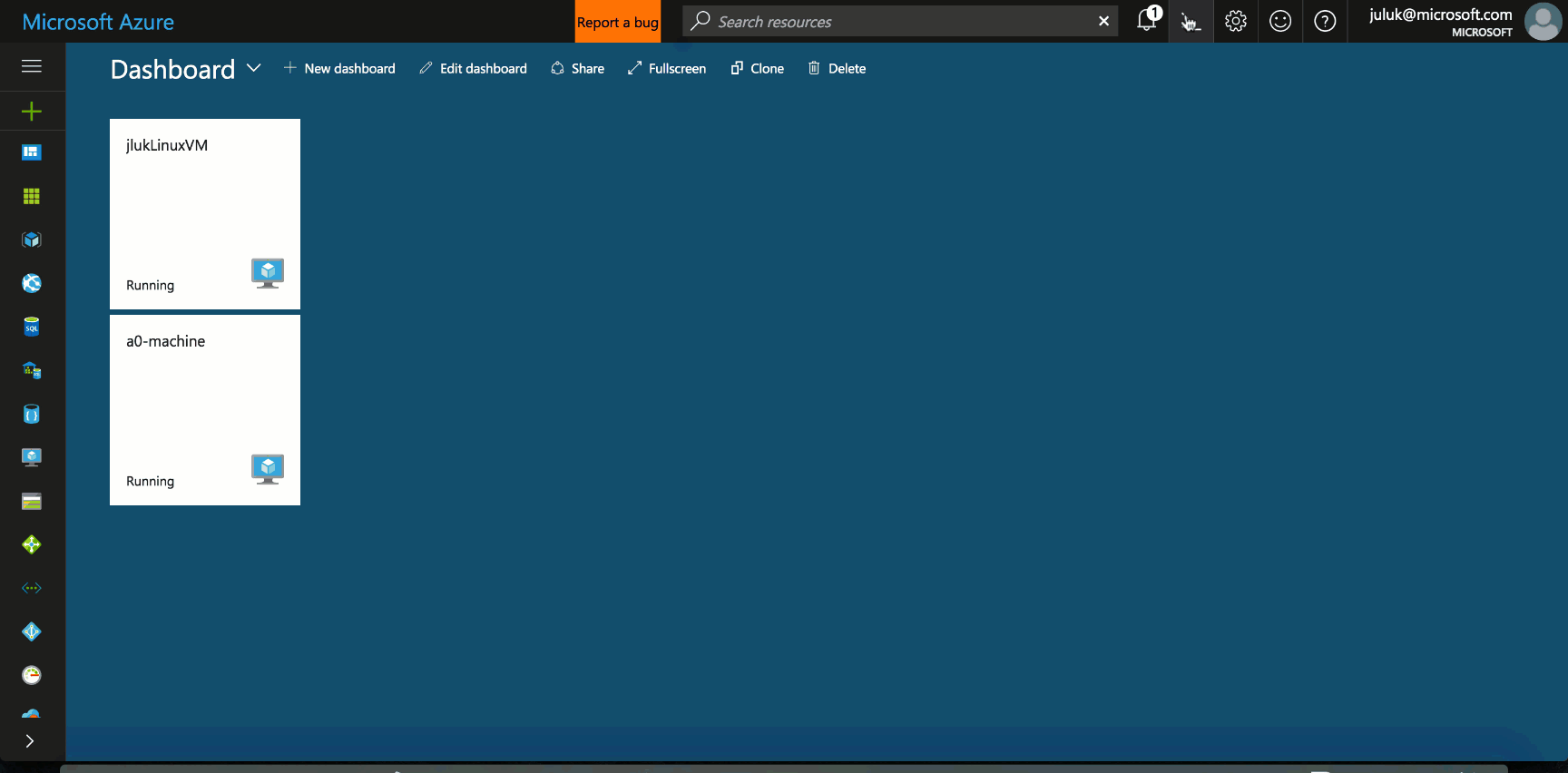Expand more services chevron at sidebar bottom
Viewport: 1568px width, 773px height.
[30, 741]
